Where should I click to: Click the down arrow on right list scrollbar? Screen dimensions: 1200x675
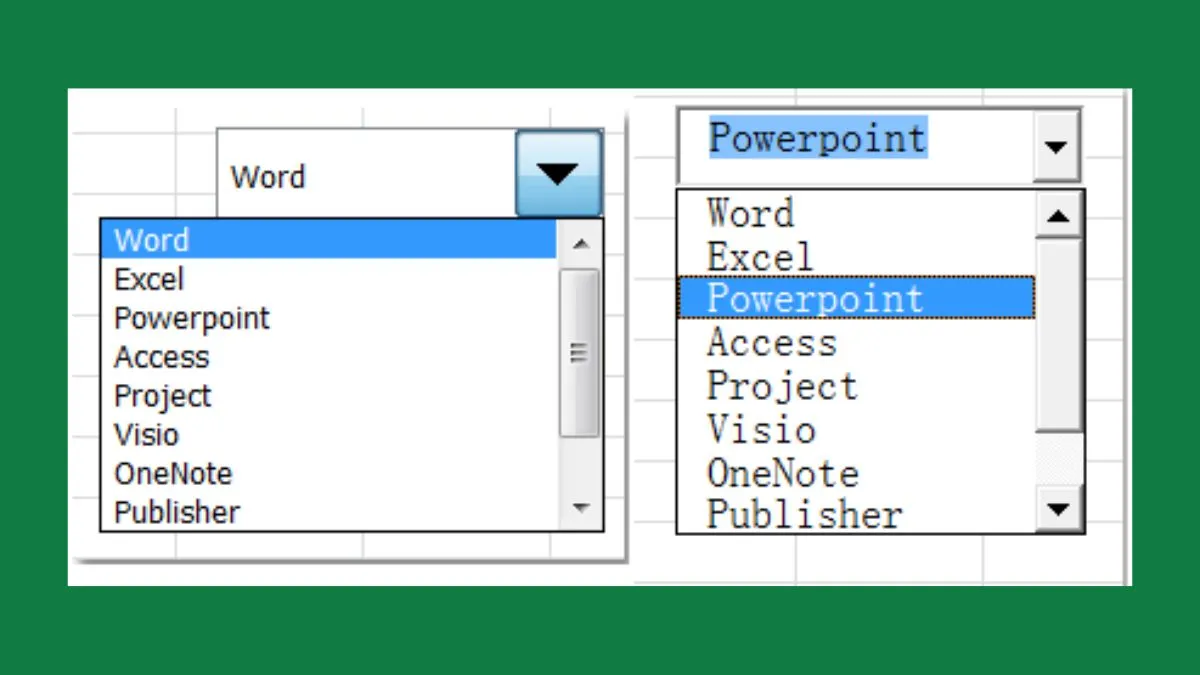(x=1059, y=509)
